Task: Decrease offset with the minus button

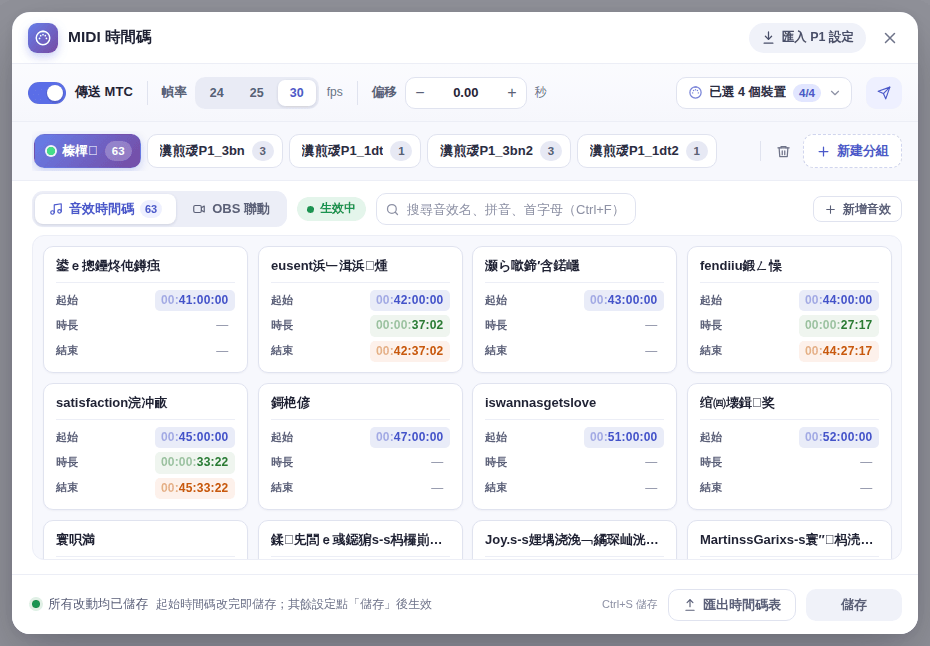Action: click(x=420, y=93)
